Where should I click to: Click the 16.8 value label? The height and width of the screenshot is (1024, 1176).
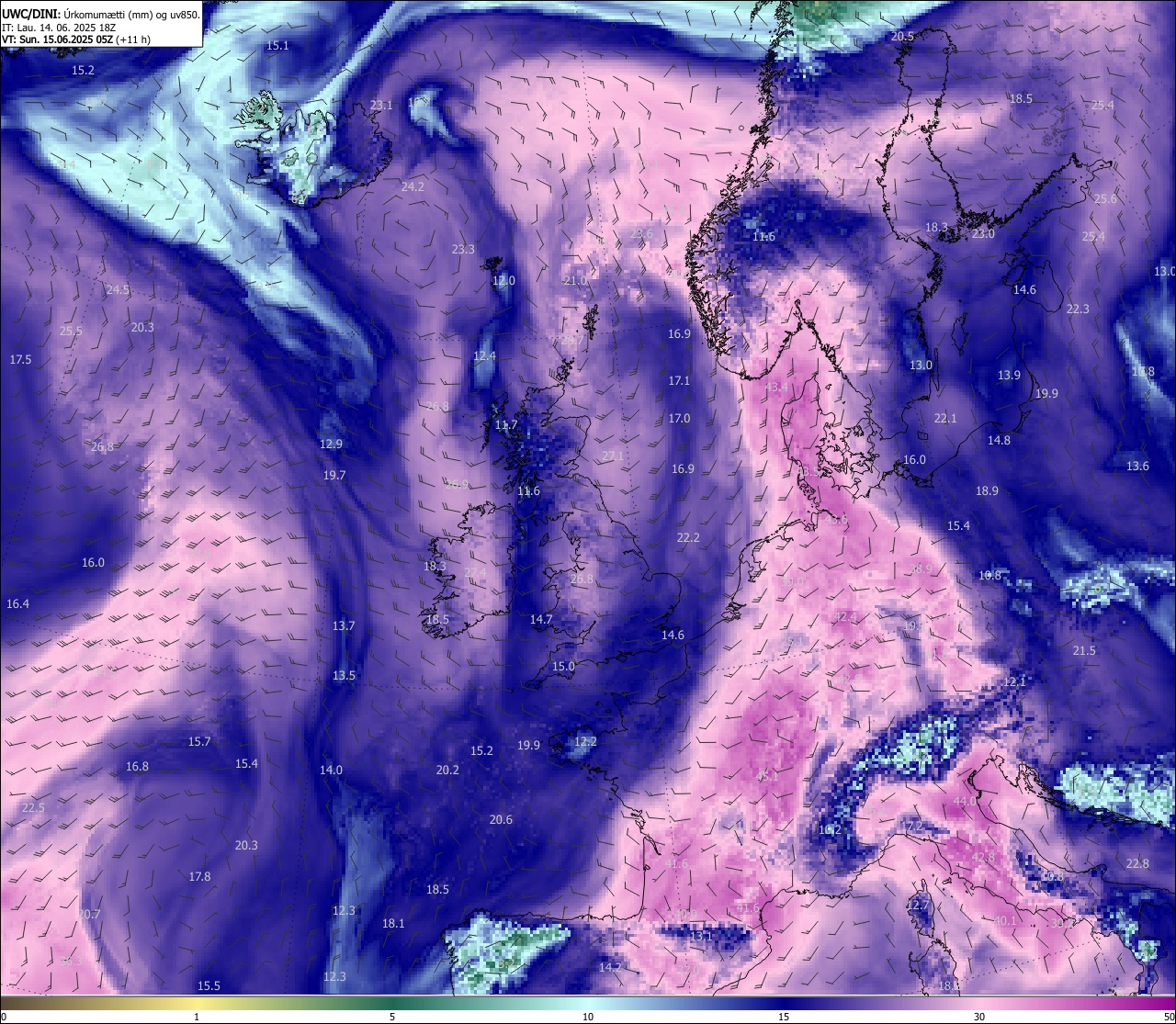pos(137,766)
